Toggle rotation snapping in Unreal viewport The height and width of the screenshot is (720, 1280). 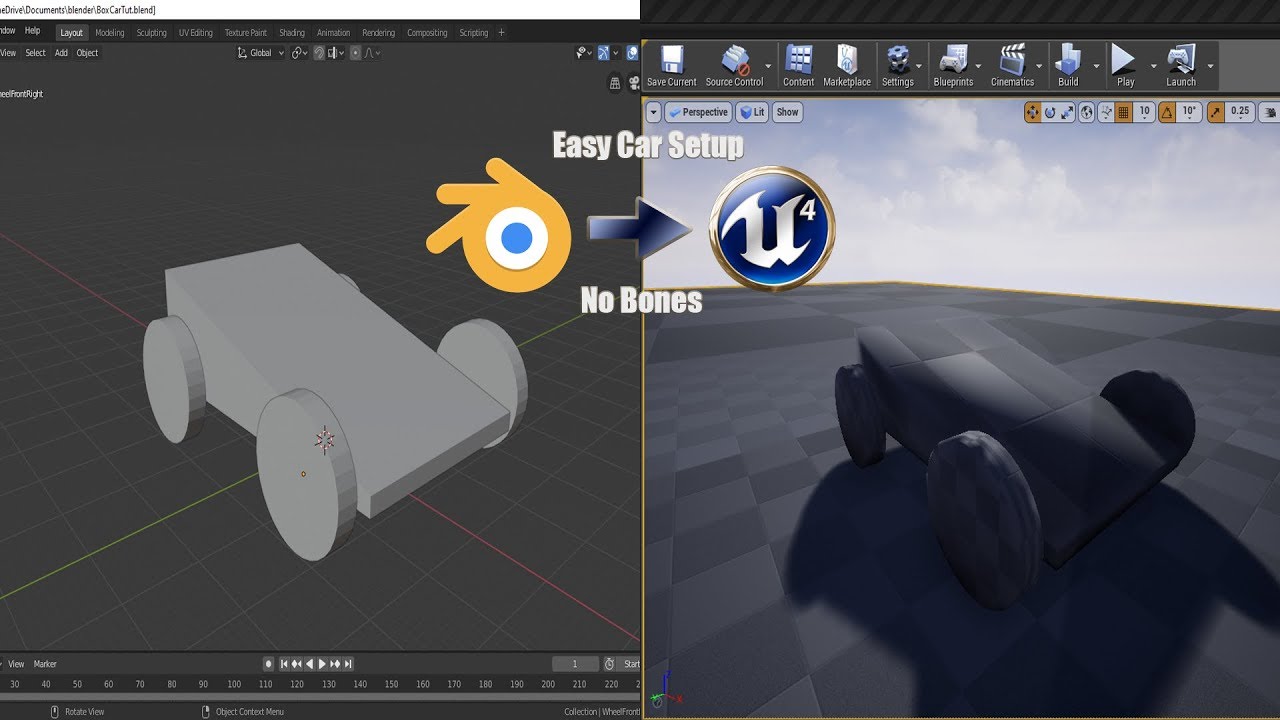tap(1167, 112)
